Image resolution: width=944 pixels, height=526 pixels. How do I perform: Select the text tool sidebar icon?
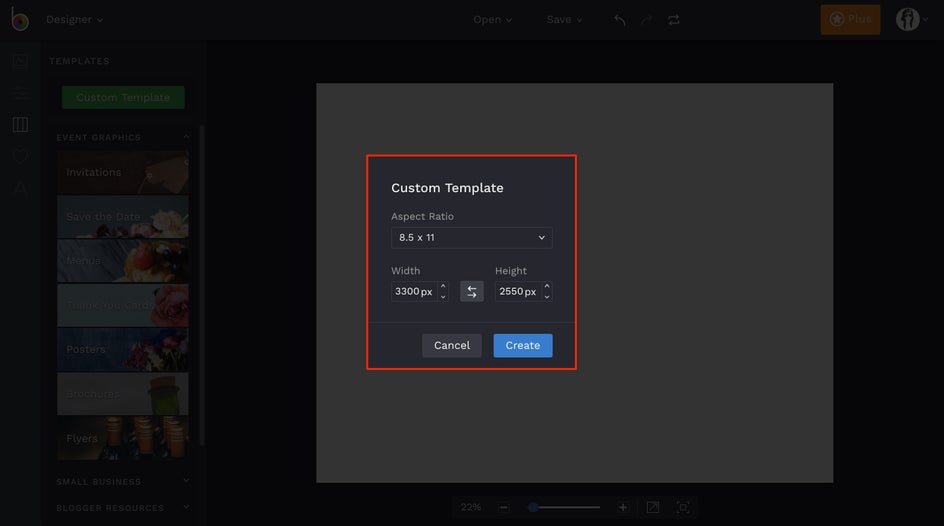pyautogui.click(x=20, y=188)
